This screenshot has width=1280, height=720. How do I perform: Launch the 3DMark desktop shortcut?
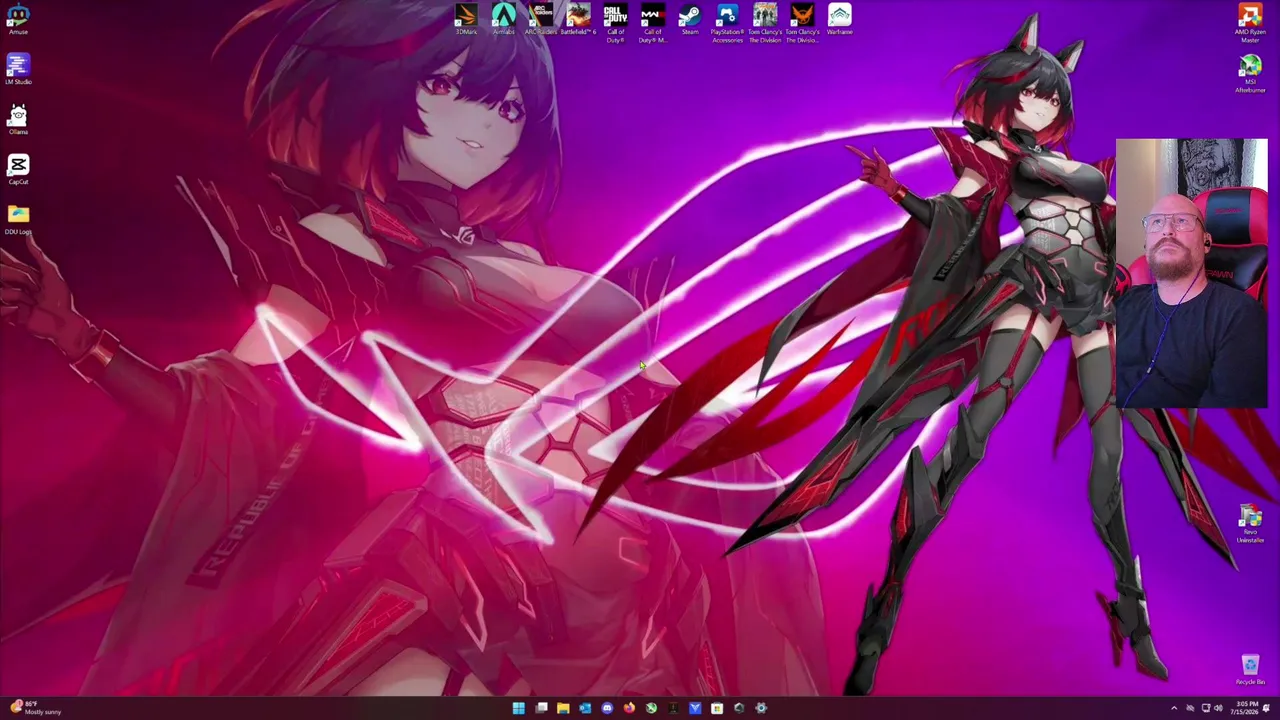tap(466, 19)
